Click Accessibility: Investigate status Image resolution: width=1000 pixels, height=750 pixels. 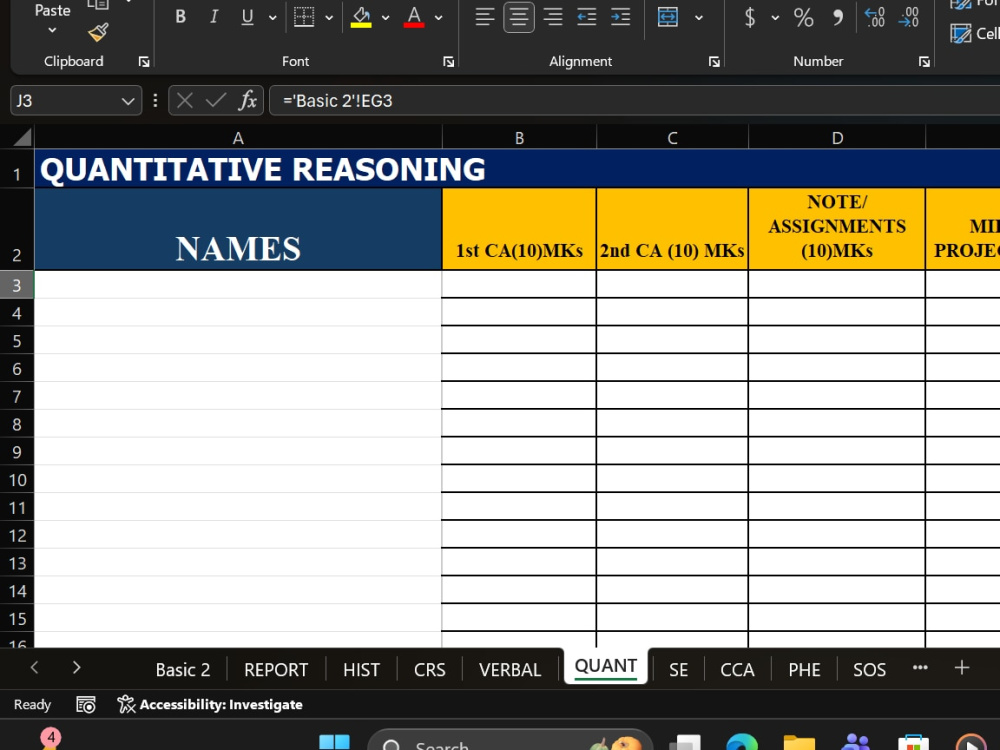(210, 705)
